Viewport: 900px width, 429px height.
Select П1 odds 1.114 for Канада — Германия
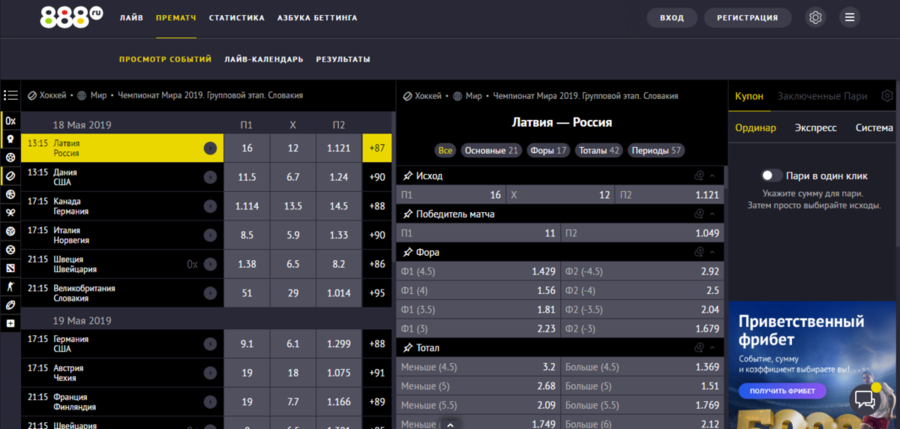(x=247, y=205)
